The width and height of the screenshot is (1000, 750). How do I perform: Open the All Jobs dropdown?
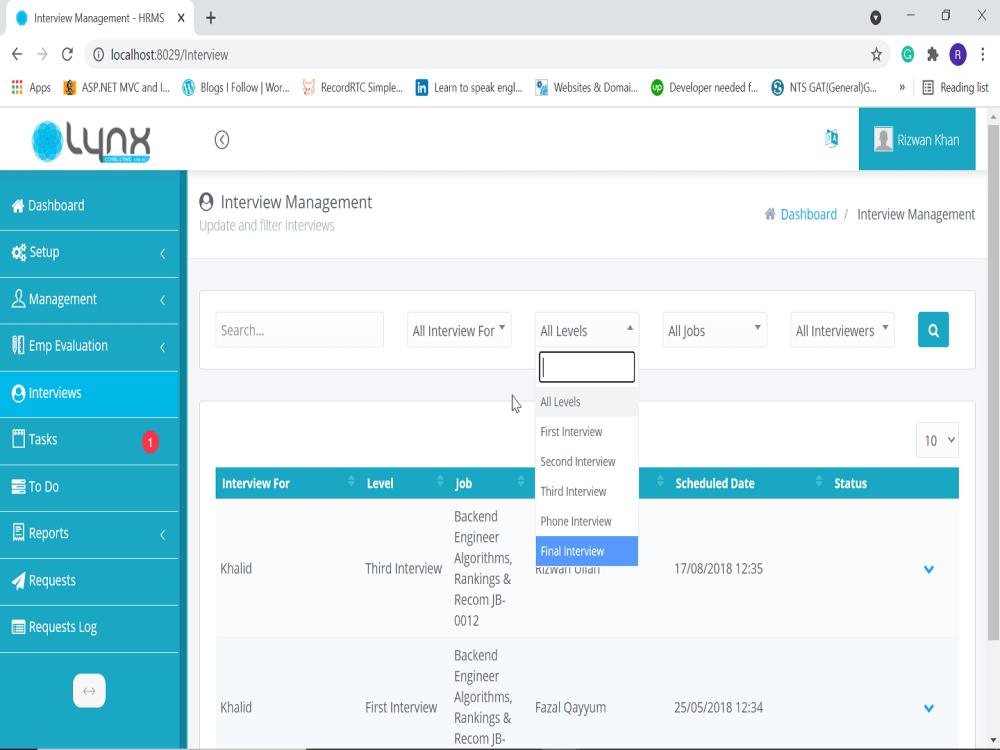(x=715, y=330)
